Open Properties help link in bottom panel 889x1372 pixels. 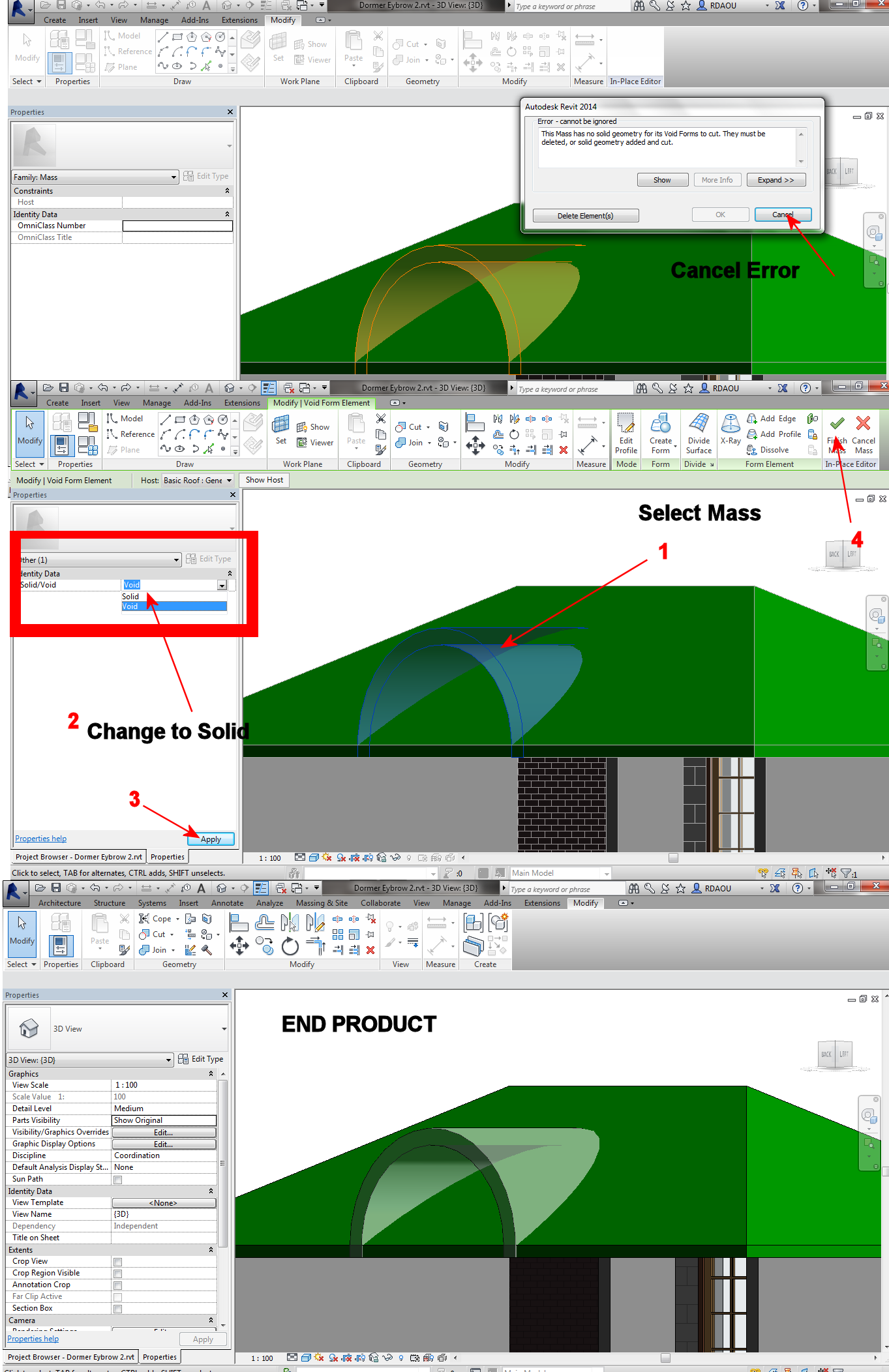33,1339
